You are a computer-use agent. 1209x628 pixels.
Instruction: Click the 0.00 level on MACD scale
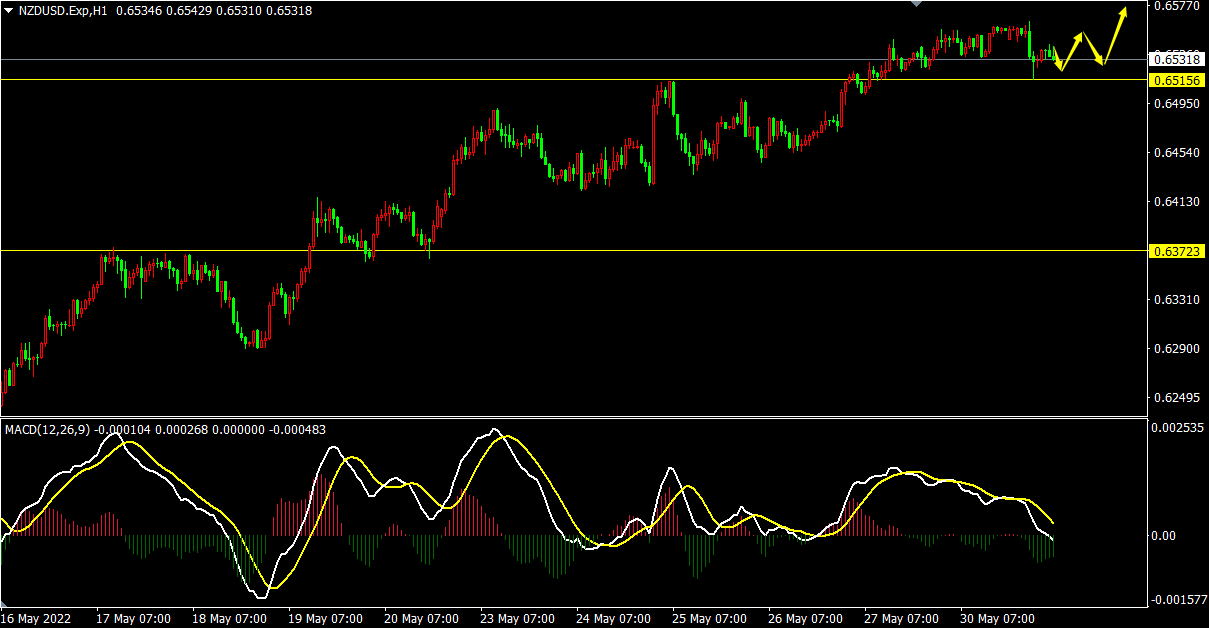1166,536
